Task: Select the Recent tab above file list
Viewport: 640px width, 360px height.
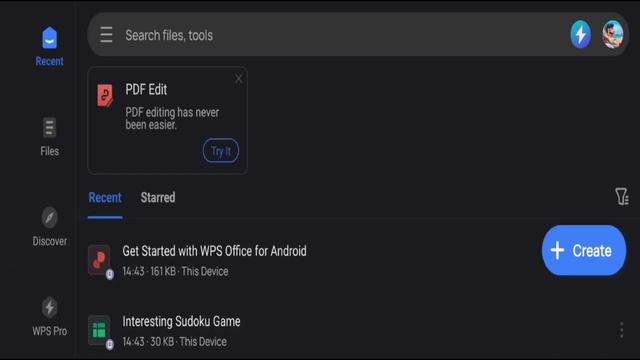Action: click(x=105, y=198)
